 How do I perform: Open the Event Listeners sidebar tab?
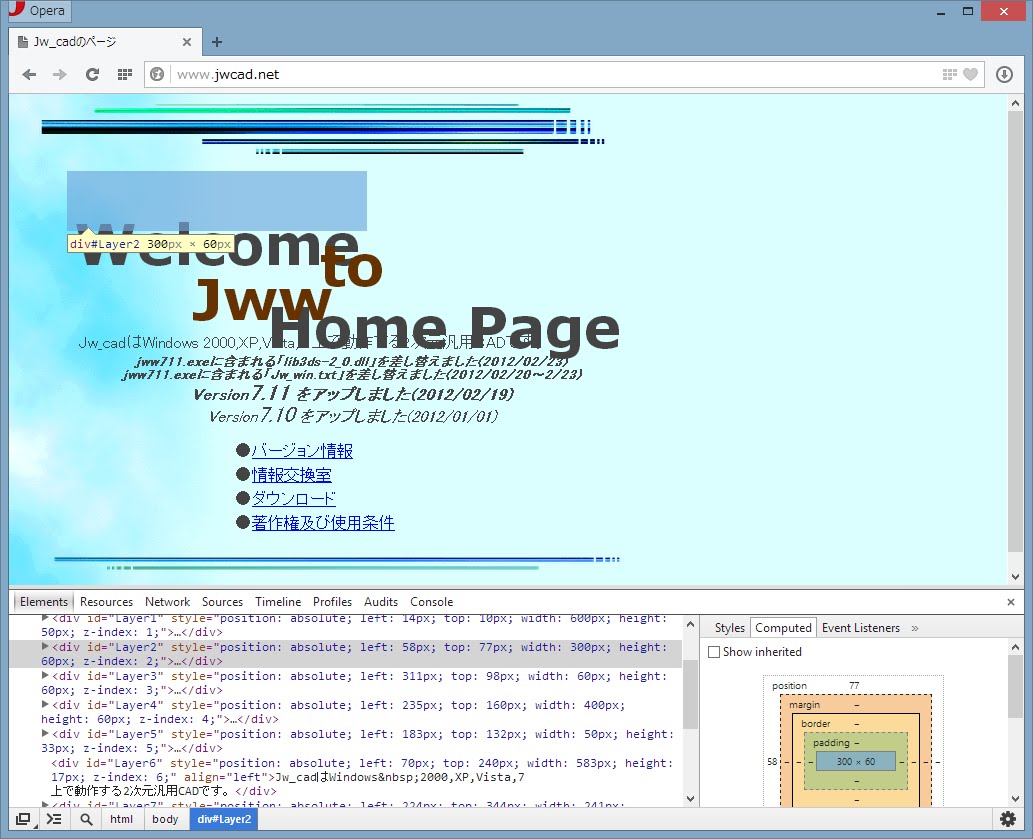[860, 628]
